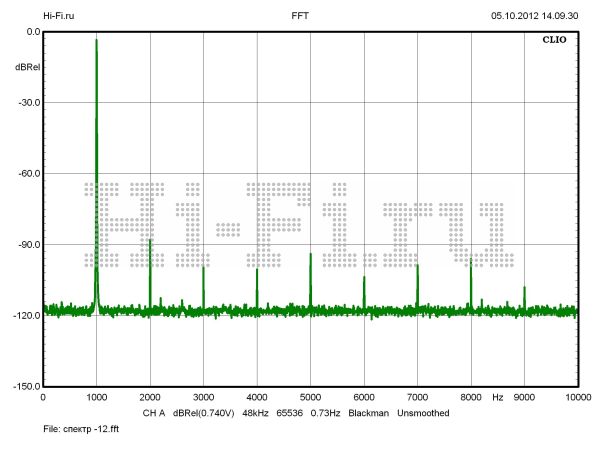The height and width of the screenshot is (450, 600).
Task: Click the -150.0 y-axis value
Action: pyautogui.click(x=25, y=386)
